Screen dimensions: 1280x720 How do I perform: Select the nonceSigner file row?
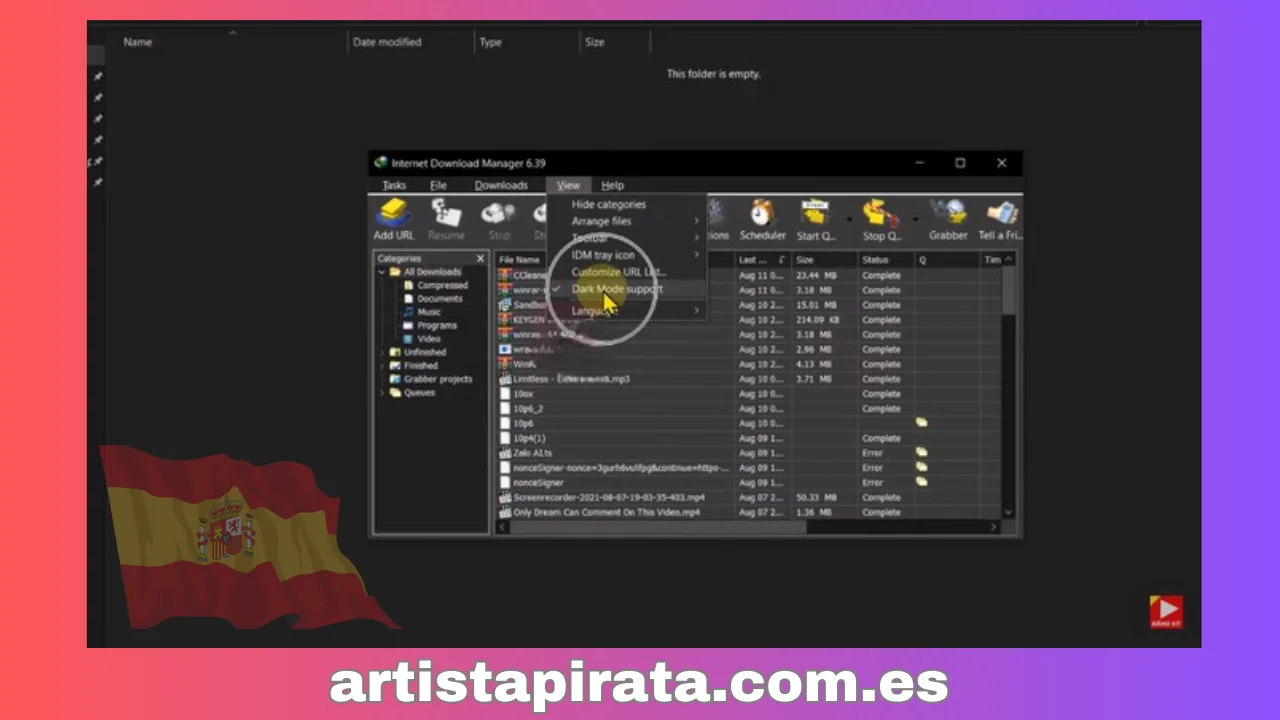pos(748,482)
